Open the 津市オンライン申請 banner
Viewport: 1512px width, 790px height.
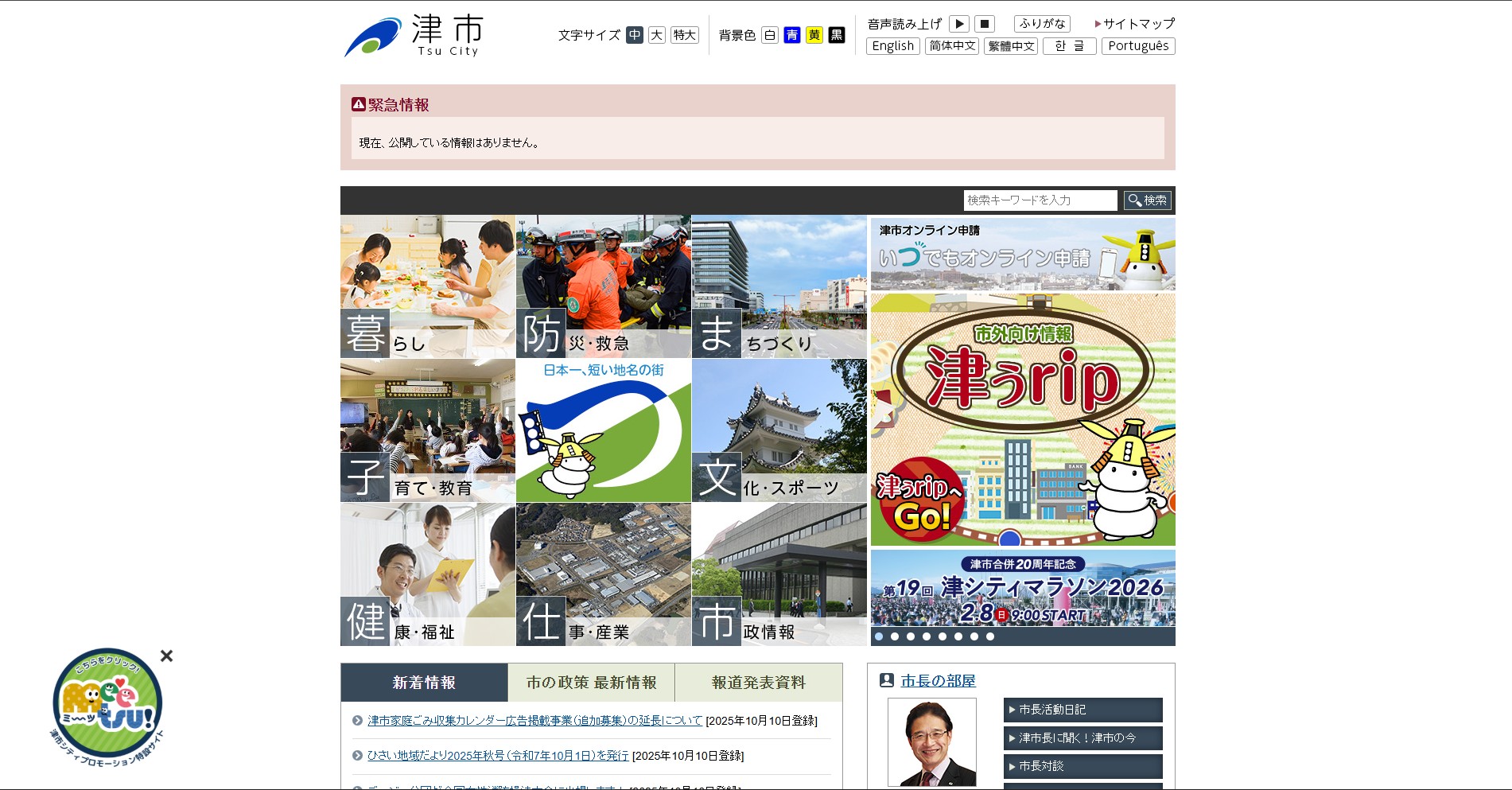1023,255
